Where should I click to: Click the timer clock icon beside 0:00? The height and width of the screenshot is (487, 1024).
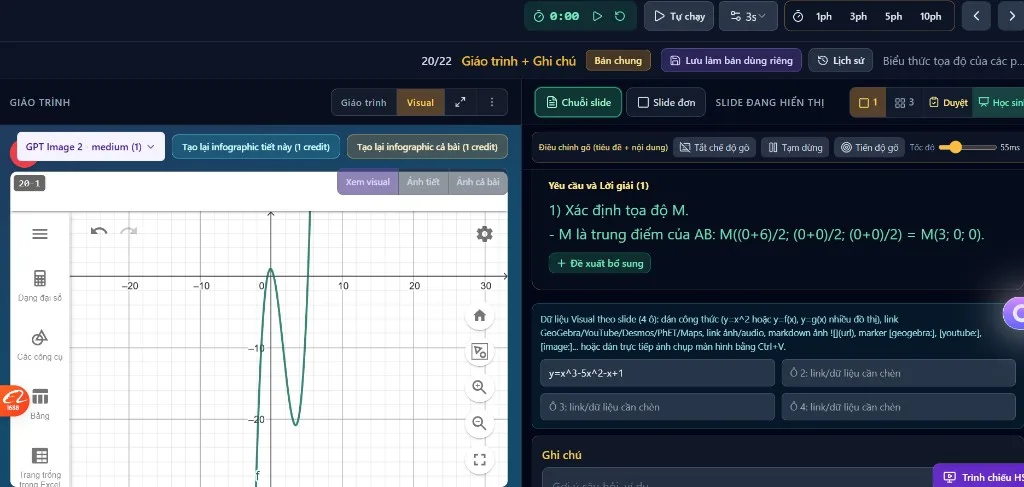click(539, 16)
